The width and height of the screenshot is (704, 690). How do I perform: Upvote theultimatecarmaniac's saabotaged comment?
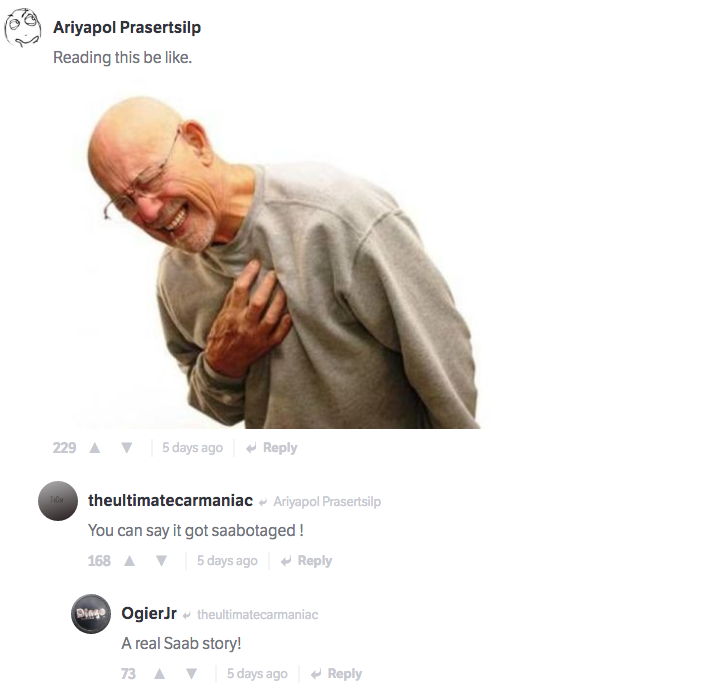coord(130,561)
